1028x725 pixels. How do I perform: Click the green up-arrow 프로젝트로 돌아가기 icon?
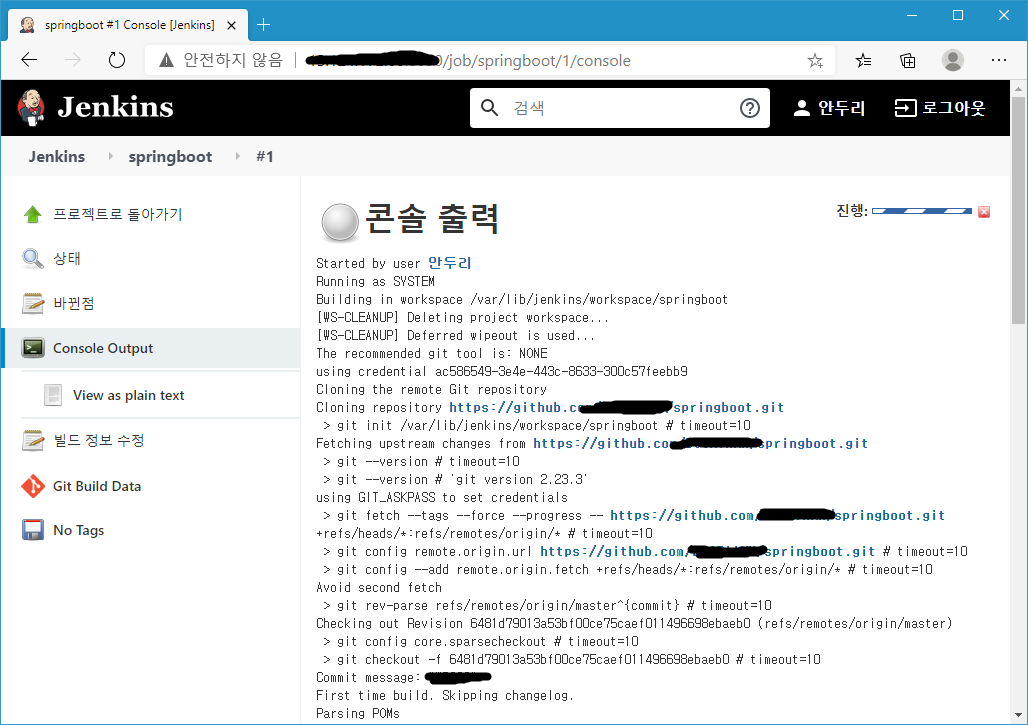(33, 214)
